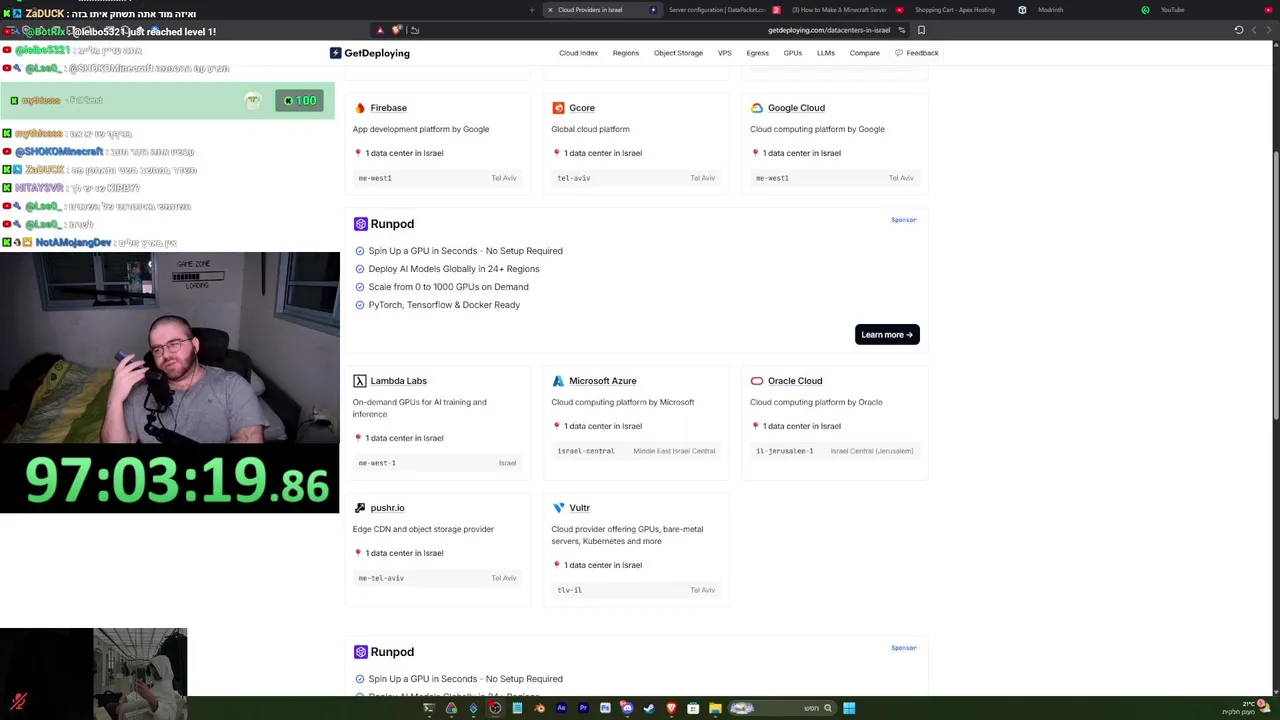Click the second Runpod sponsor heading
This screenshot has width=1280, height=720.
coord(392,652)
